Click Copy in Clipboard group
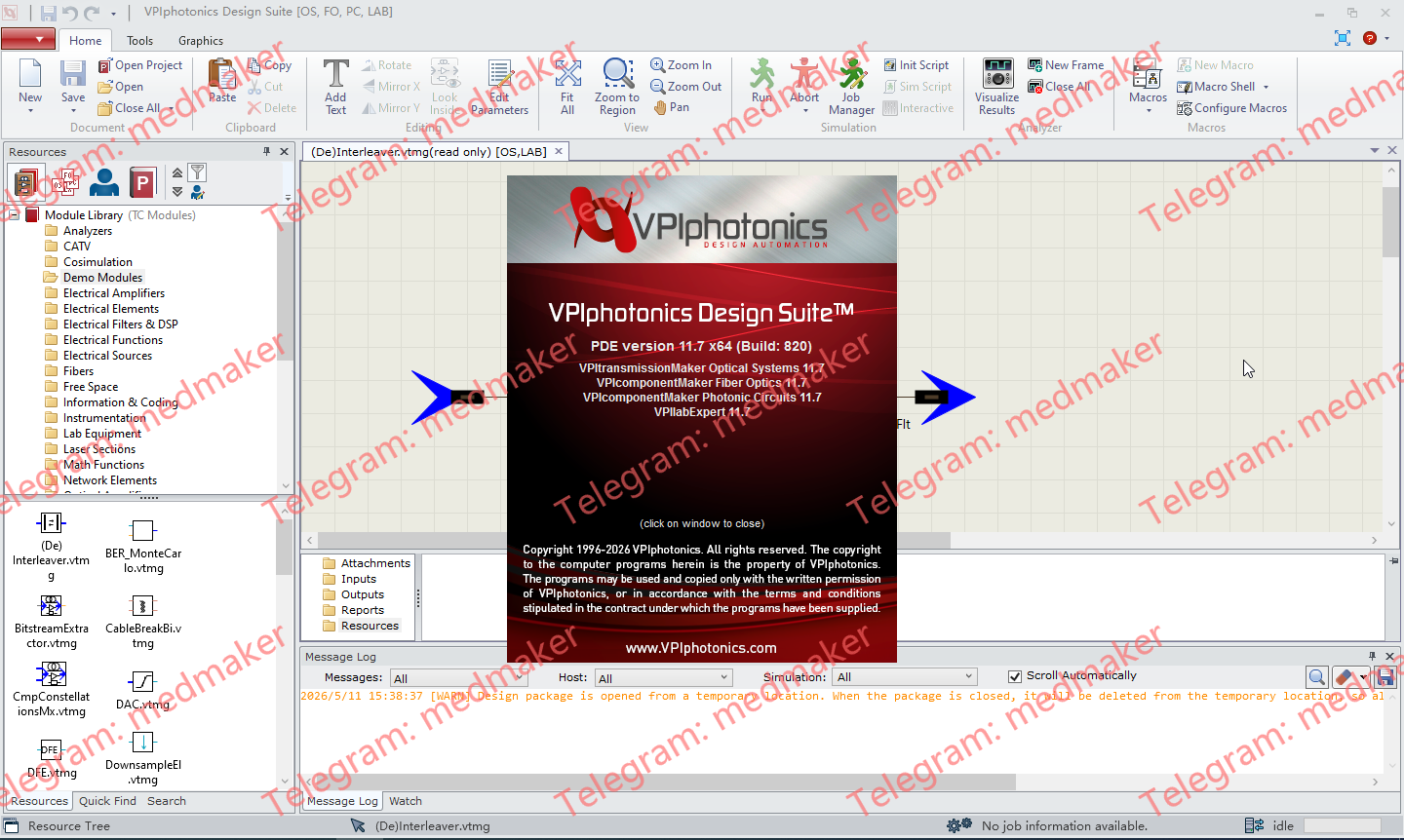 pyautogui.click(x=270, y=65)
